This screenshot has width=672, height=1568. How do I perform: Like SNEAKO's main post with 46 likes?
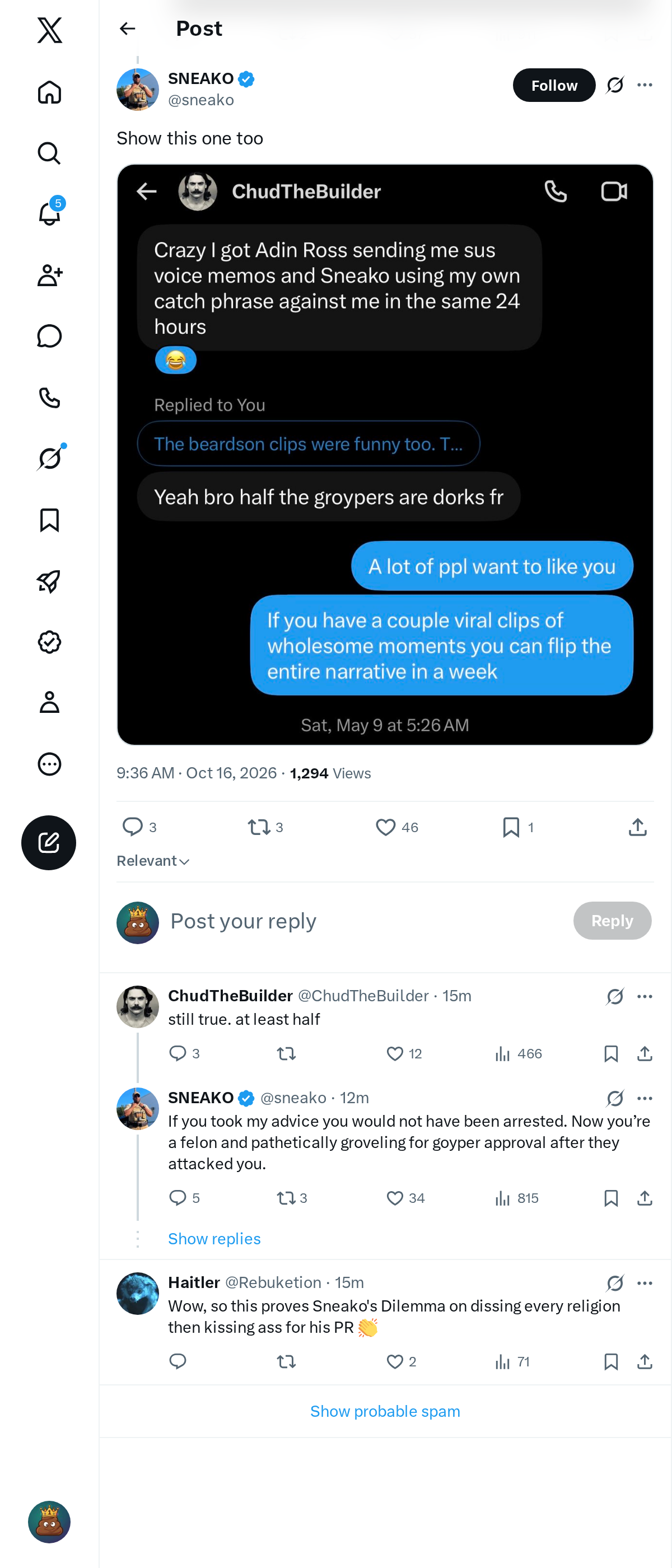[397, 827]
